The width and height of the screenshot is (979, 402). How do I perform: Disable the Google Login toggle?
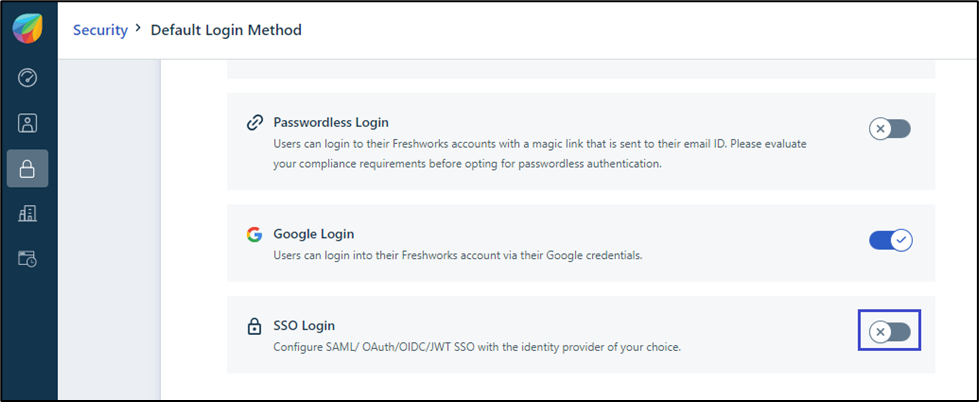click(889, 240)
